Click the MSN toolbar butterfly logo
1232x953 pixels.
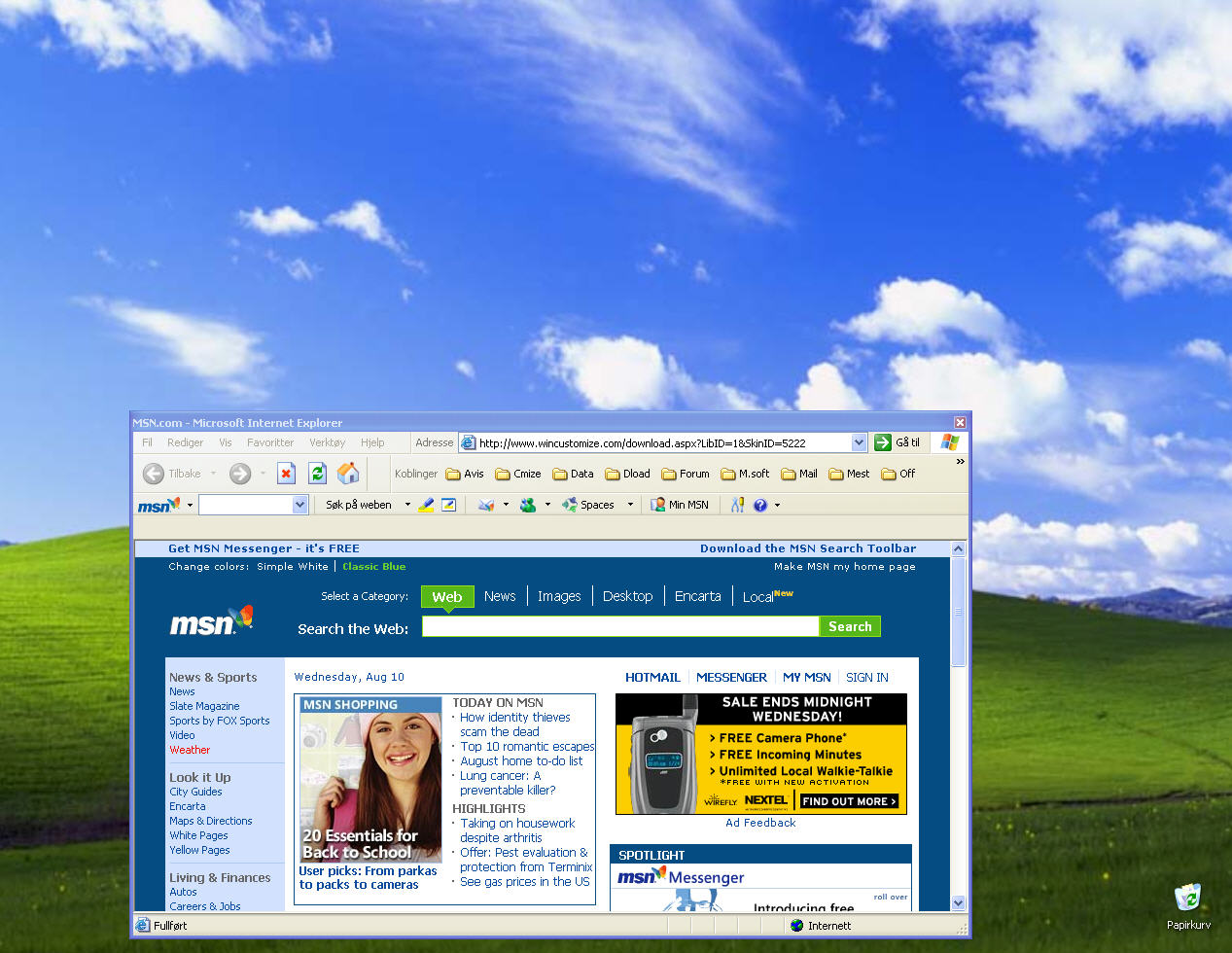click(159, 505)
